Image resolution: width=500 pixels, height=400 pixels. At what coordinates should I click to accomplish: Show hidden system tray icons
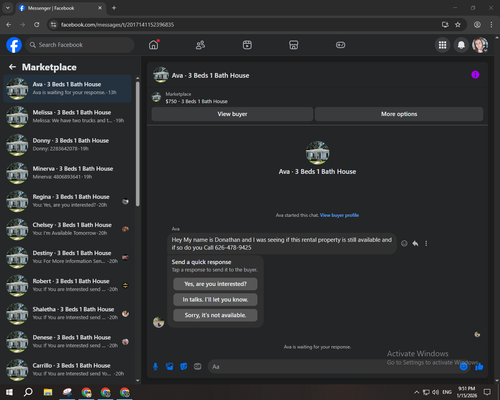pos(416,392)
